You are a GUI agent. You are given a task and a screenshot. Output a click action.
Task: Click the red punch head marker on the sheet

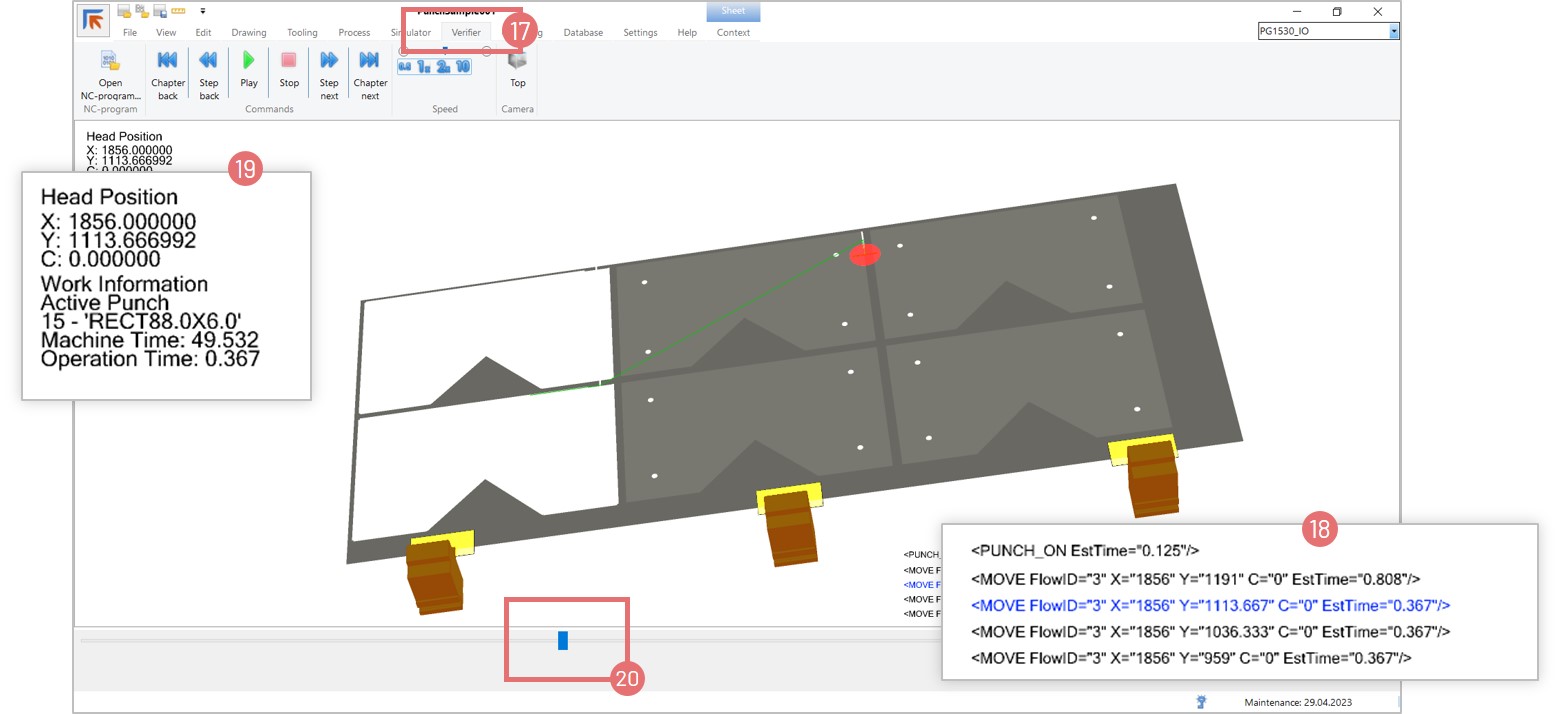tap(864, 255)
